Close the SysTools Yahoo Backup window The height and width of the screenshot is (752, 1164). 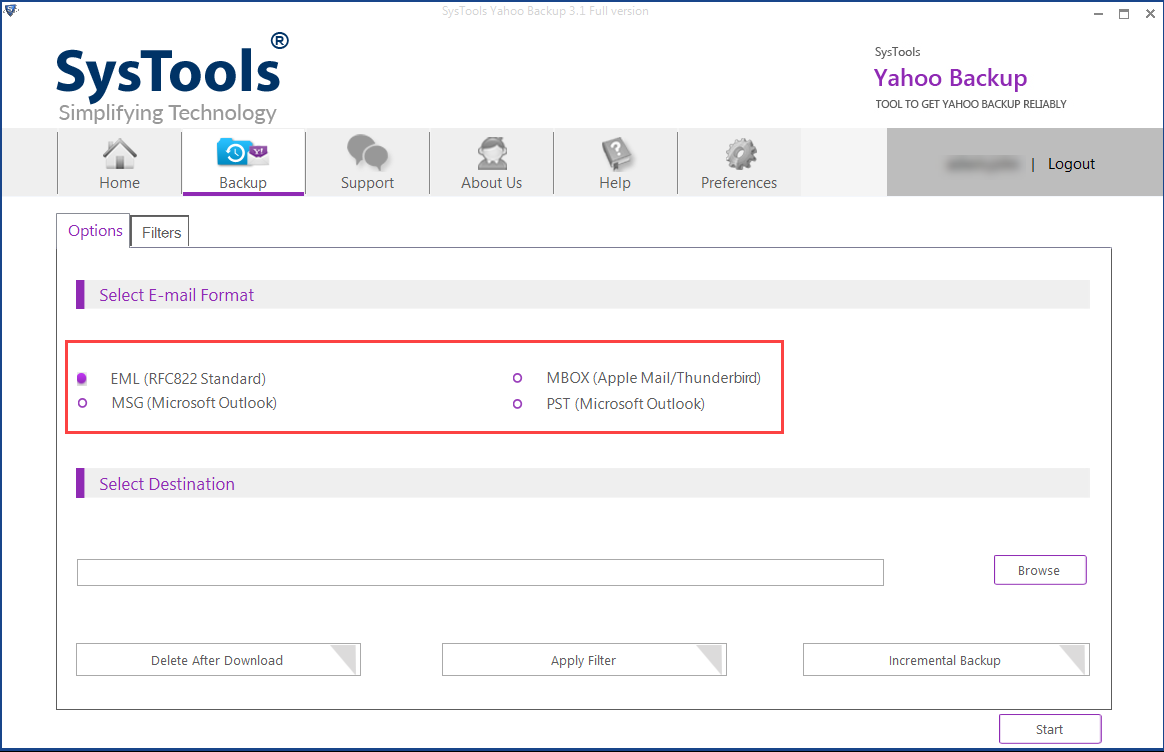point(1150,13)
